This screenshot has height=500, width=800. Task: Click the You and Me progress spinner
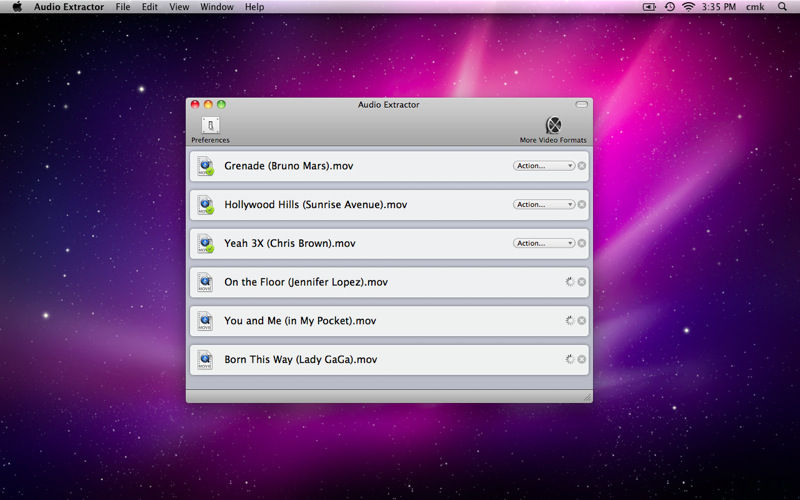click(x=570, y=320)
